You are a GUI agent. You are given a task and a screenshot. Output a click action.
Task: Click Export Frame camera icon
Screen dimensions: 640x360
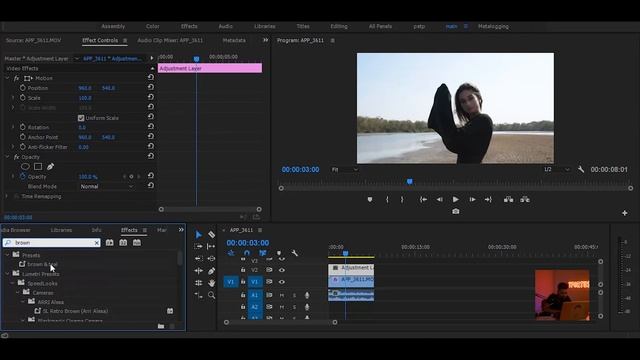456,211
